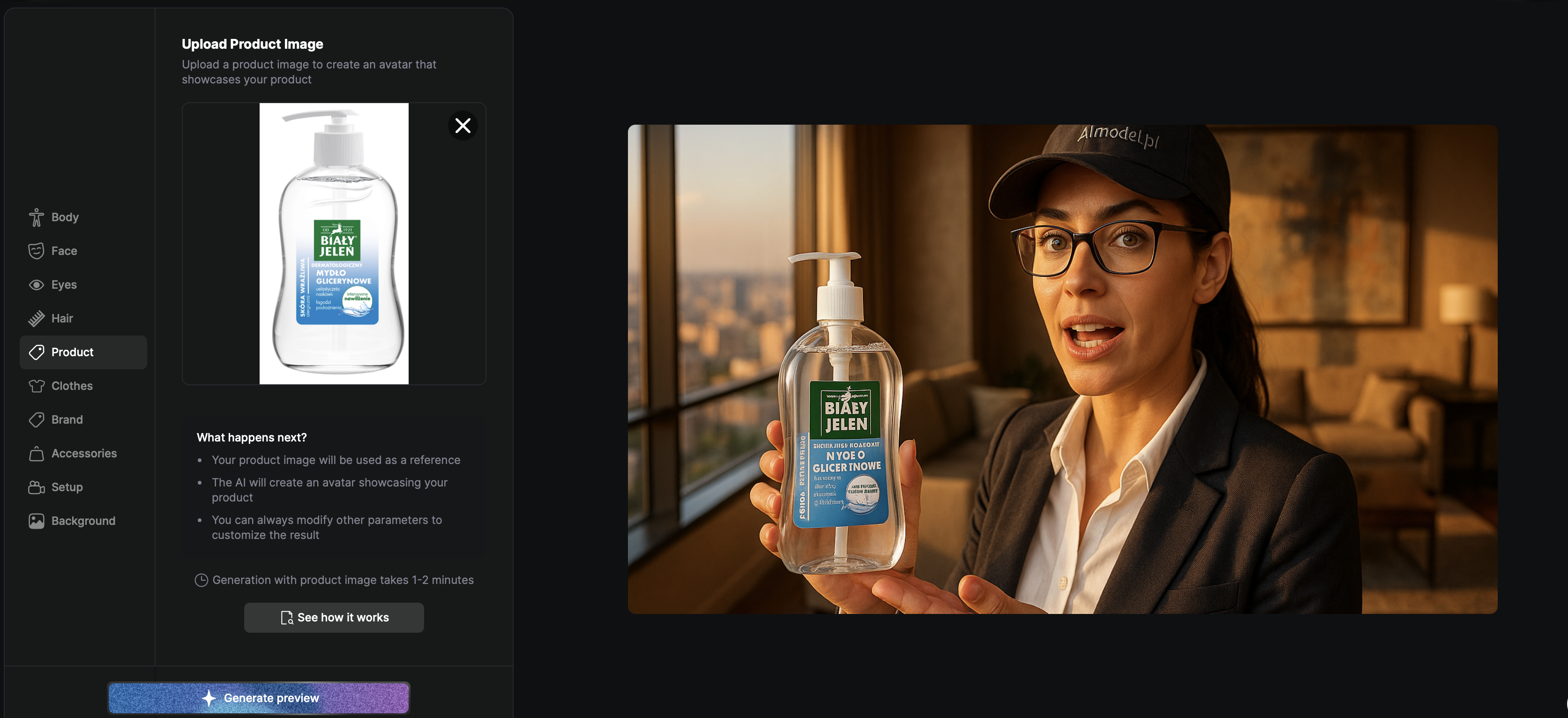Click the Eyes icon in sidebar
Image resolution: width=1568 pixels, height=718 pixels.
click(x=37, y=285)
